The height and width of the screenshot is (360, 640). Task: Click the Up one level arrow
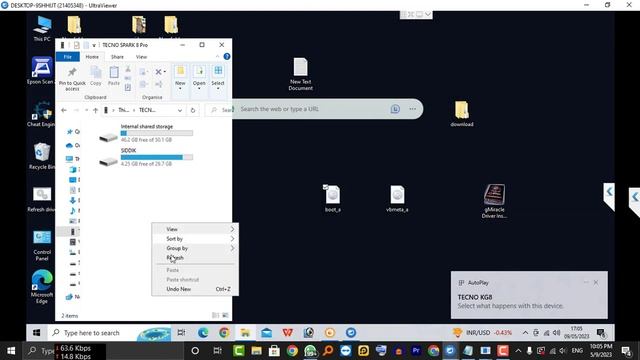[x=95, y=110]
